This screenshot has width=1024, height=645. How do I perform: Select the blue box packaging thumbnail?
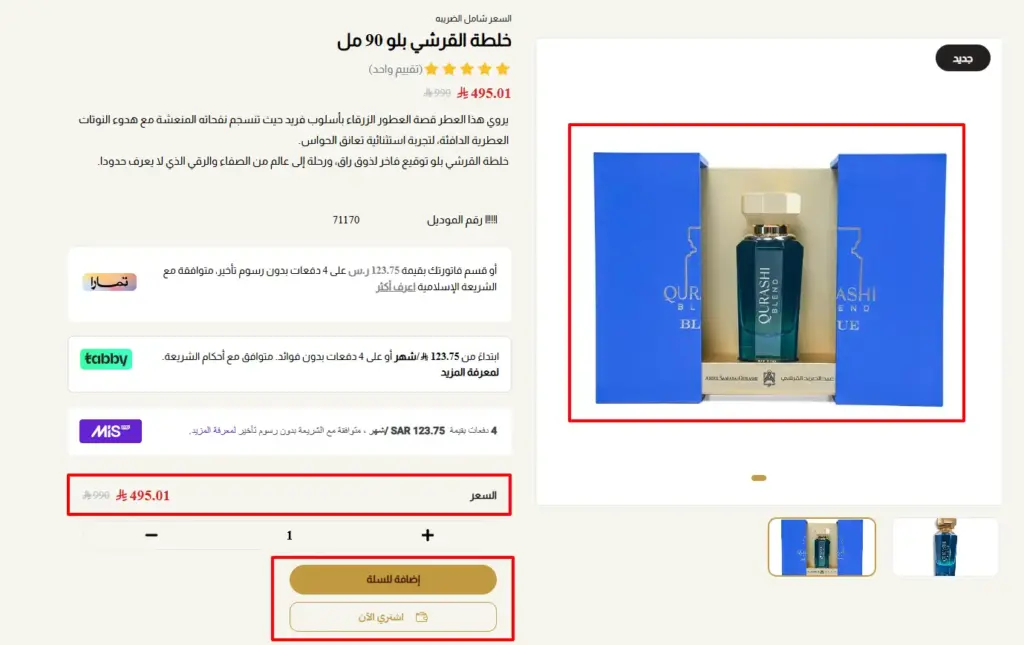822,547
